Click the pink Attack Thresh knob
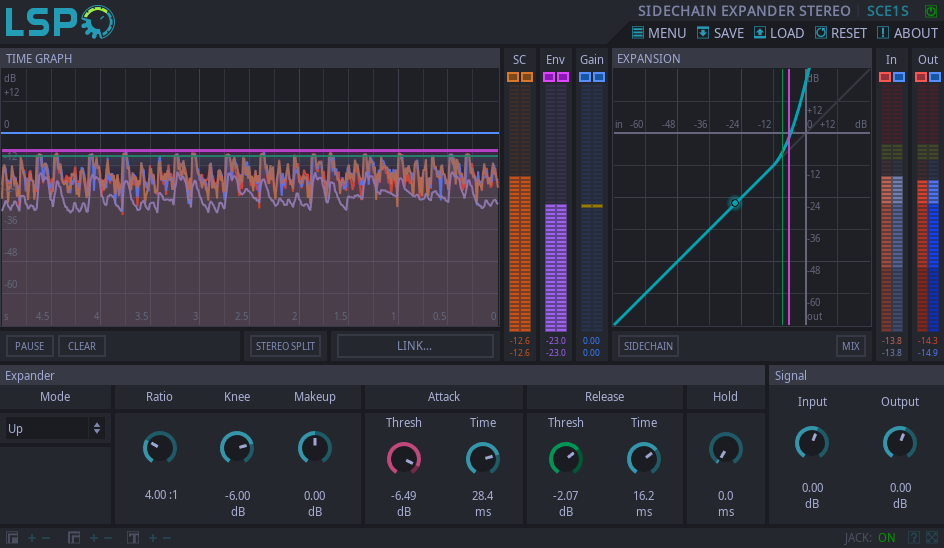 click(403, 459)
